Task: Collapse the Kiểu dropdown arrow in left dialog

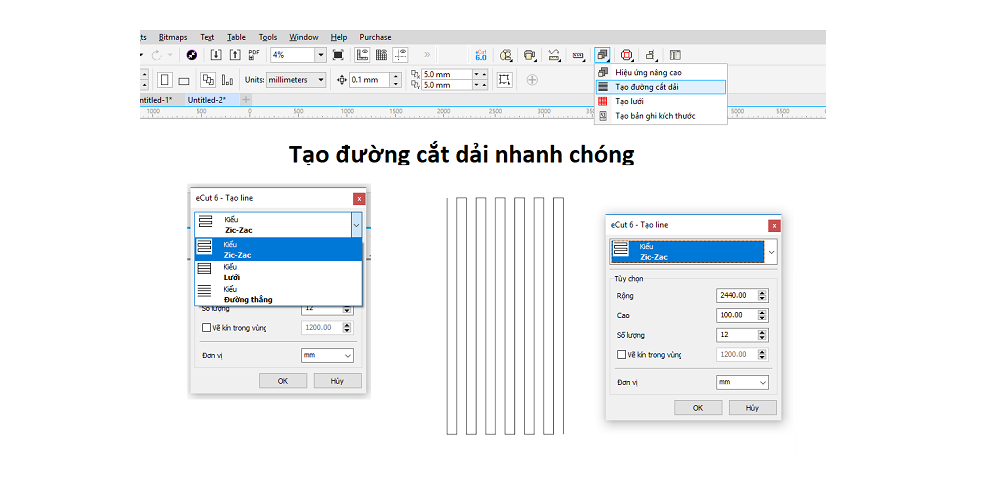Action: coord(356,224)
